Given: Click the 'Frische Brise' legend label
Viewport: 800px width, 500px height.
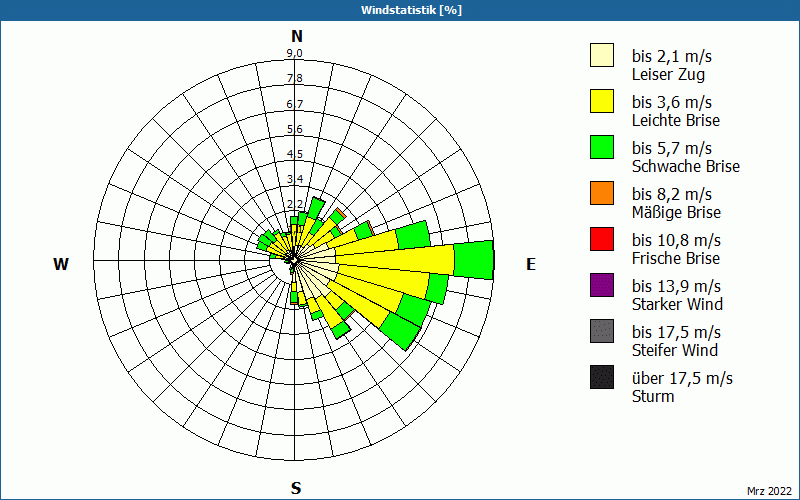Looking at the screenshot, I should 676,258.
